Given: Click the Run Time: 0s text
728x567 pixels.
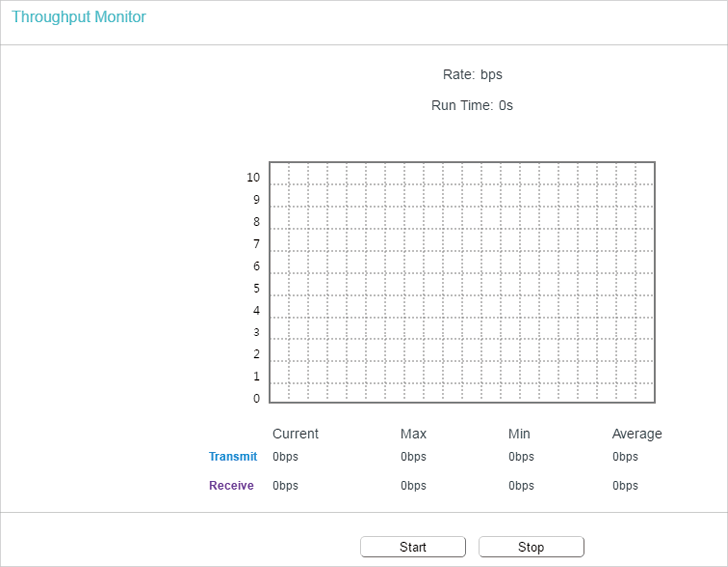Looking at the screenshot, I should [472, 105].
